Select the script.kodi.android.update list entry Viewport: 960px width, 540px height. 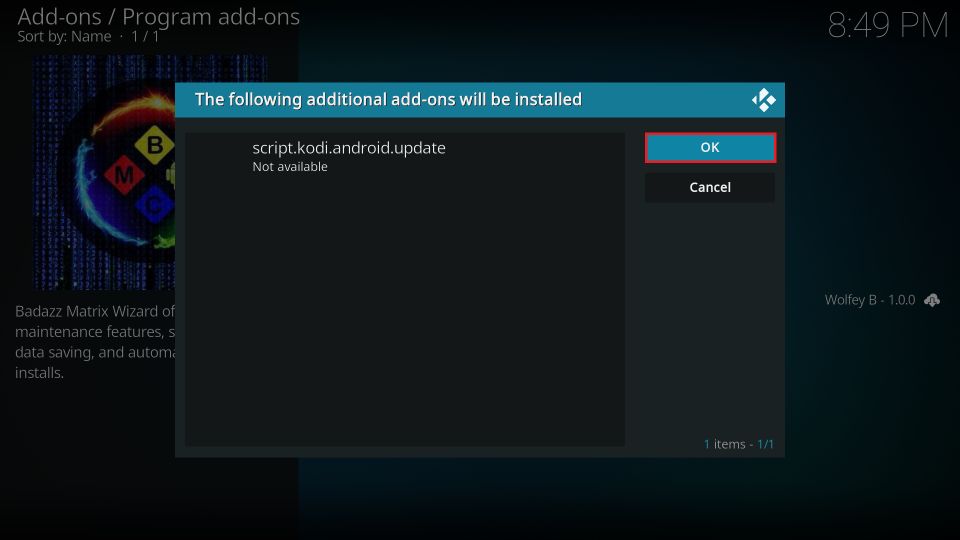tap(405, 156)
